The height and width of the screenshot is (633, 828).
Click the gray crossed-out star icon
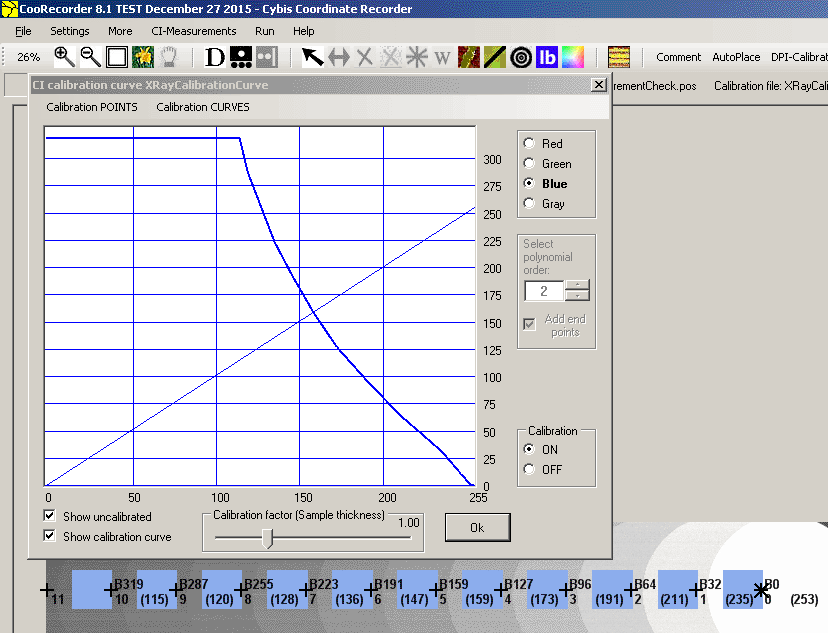pyautogui.click(x=390, y=57)
